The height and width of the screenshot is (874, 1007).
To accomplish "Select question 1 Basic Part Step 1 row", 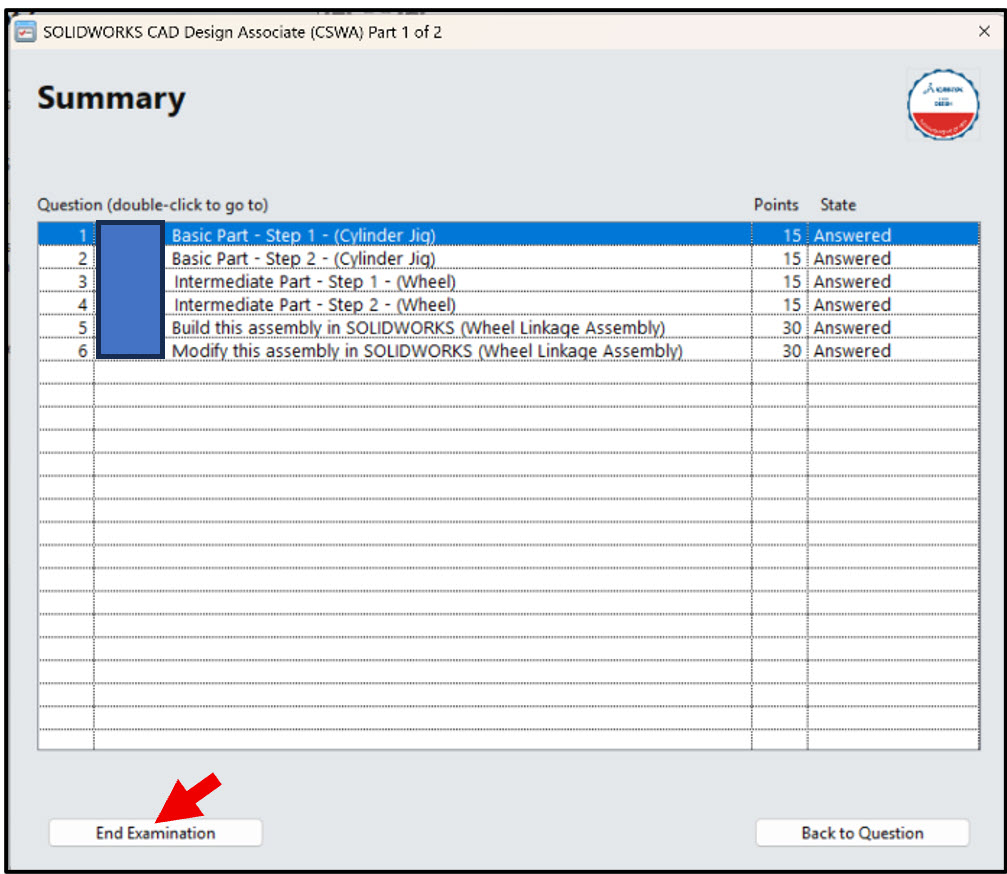I will pos(300,235).
